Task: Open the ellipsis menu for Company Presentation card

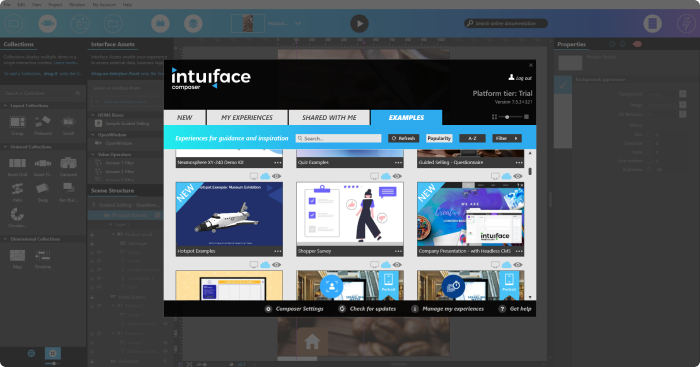Action: coord(519,251)
